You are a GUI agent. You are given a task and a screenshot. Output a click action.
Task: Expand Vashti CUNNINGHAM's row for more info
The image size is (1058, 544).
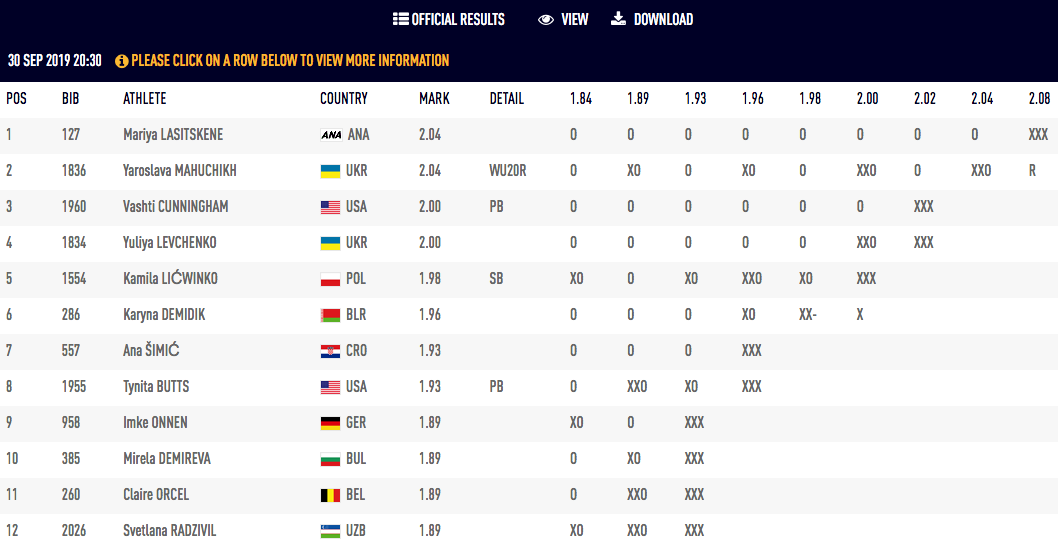tap(175, 207)
